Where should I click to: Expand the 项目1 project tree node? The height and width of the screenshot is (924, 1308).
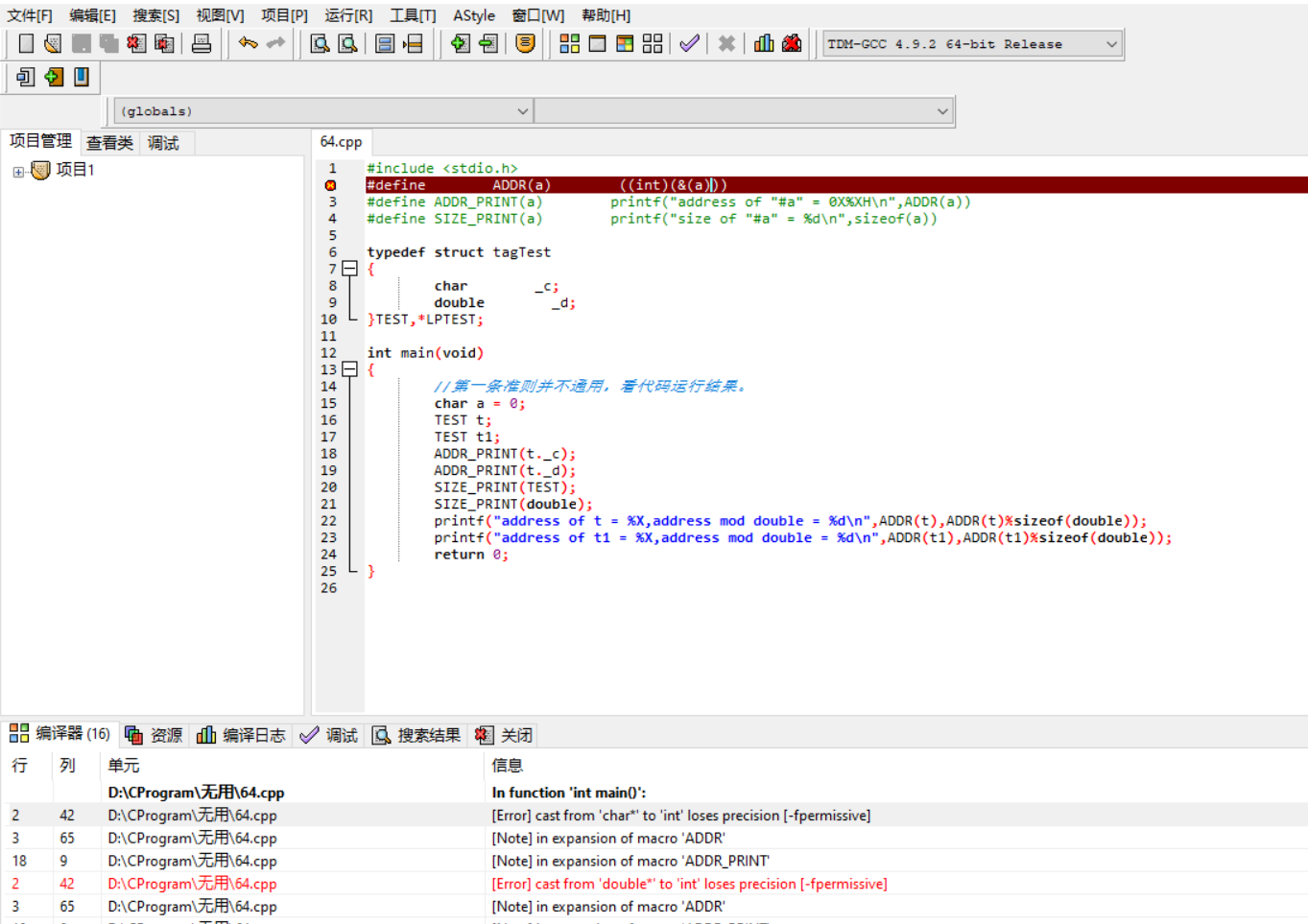18,172
